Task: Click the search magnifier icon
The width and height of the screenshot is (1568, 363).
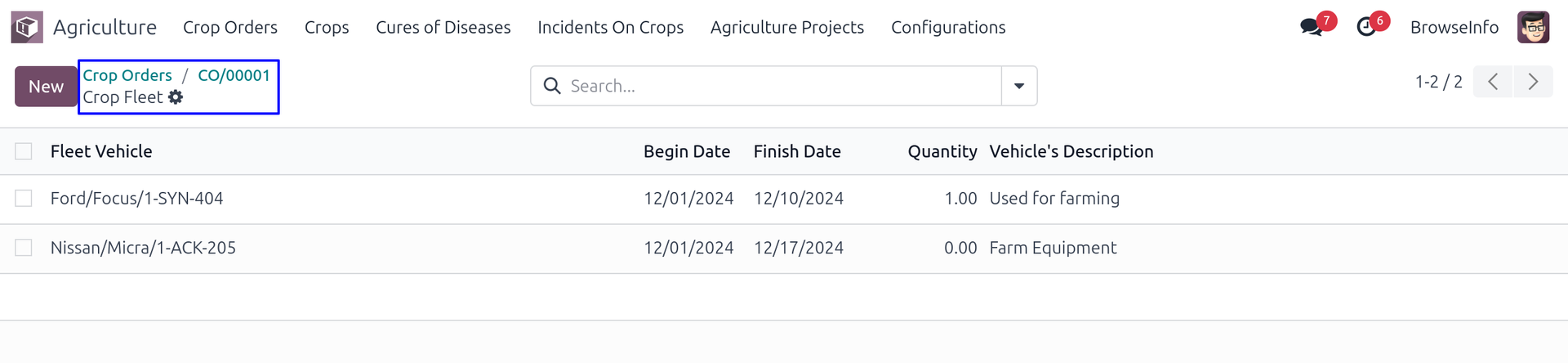Action: click(x=552, y=86)
